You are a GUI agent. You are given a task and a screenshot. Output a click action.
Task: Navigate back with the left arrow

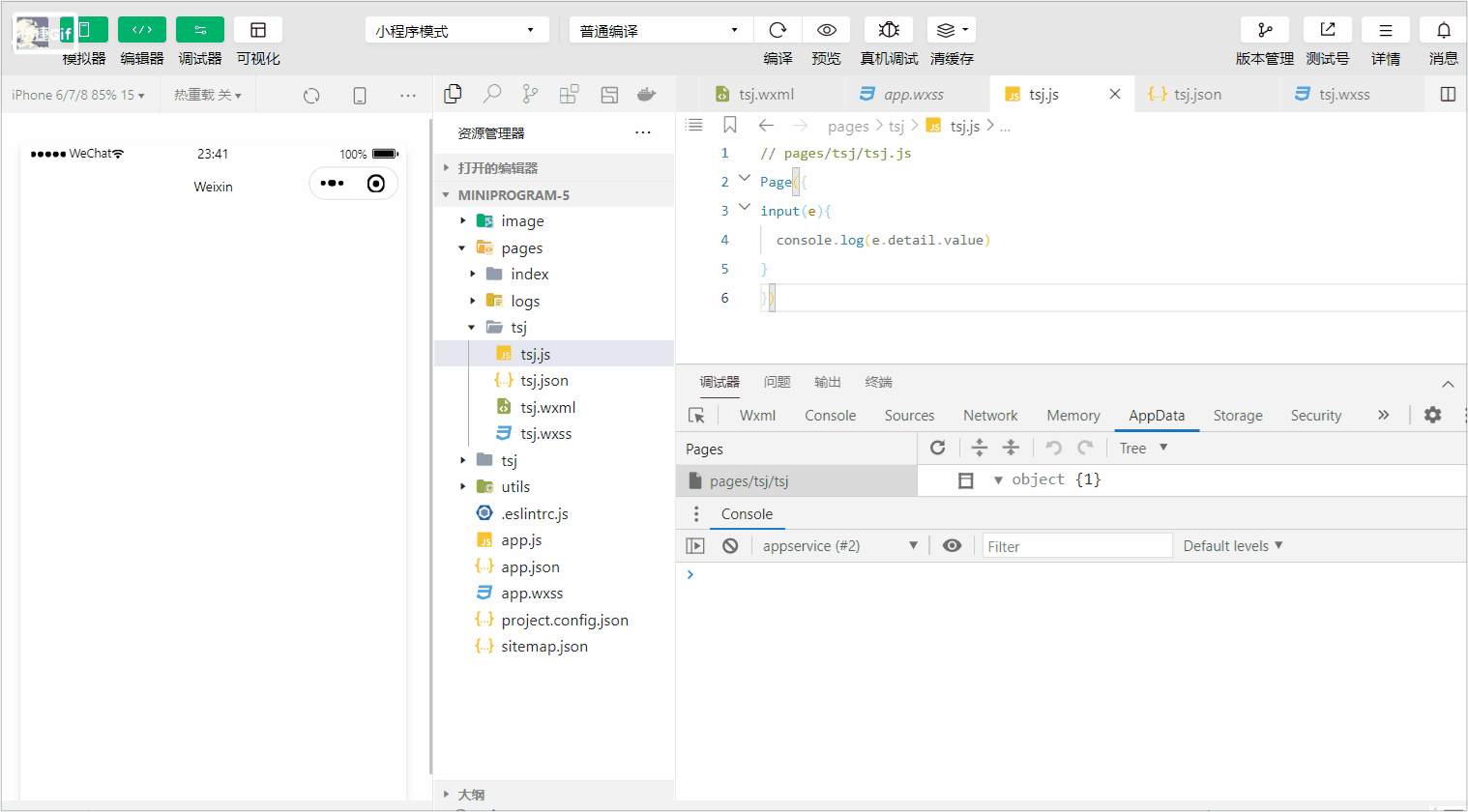tap(766, 125)
